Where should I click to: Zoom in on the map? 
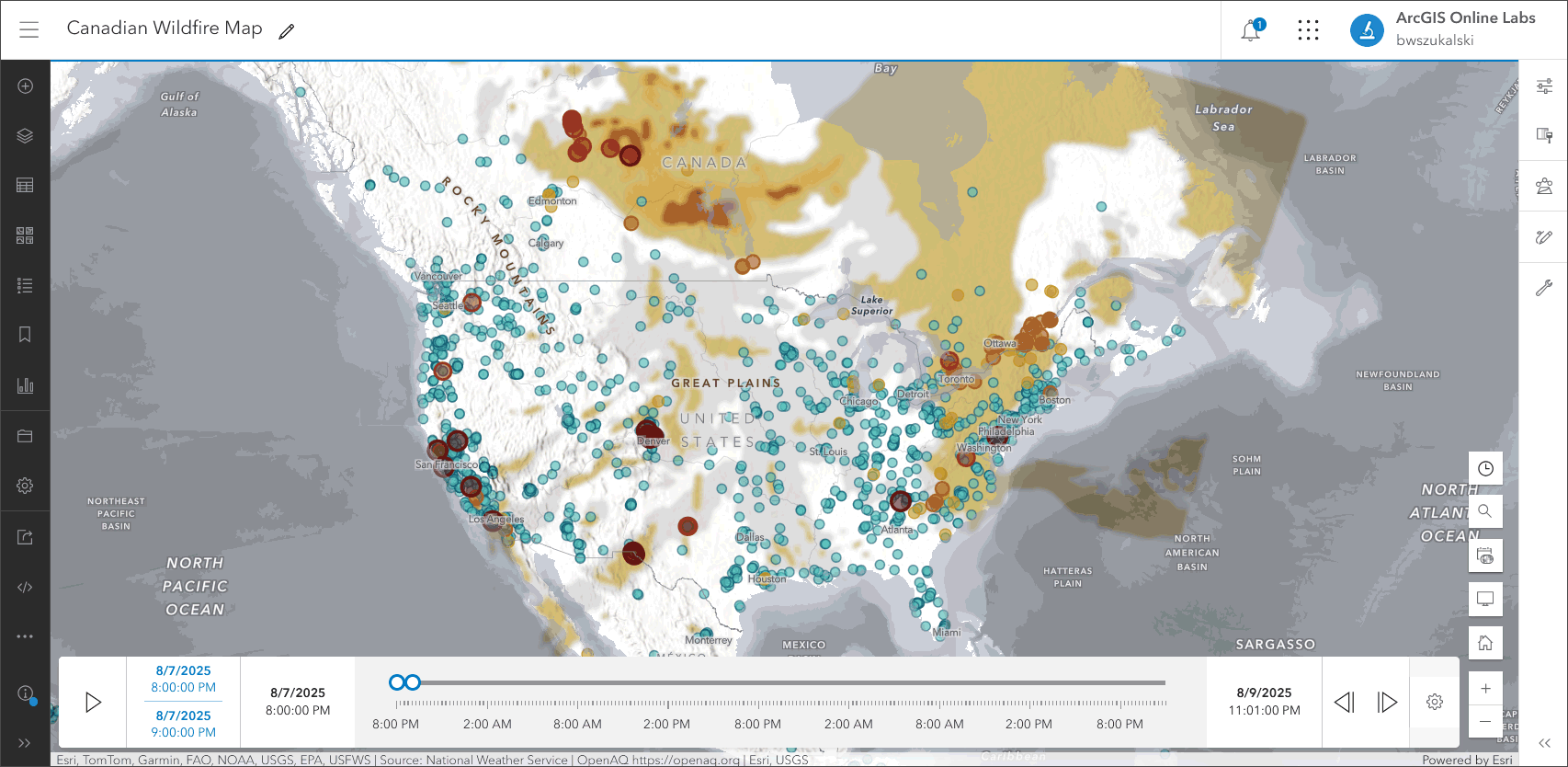pyautogui.click(x=1485, y=689)
